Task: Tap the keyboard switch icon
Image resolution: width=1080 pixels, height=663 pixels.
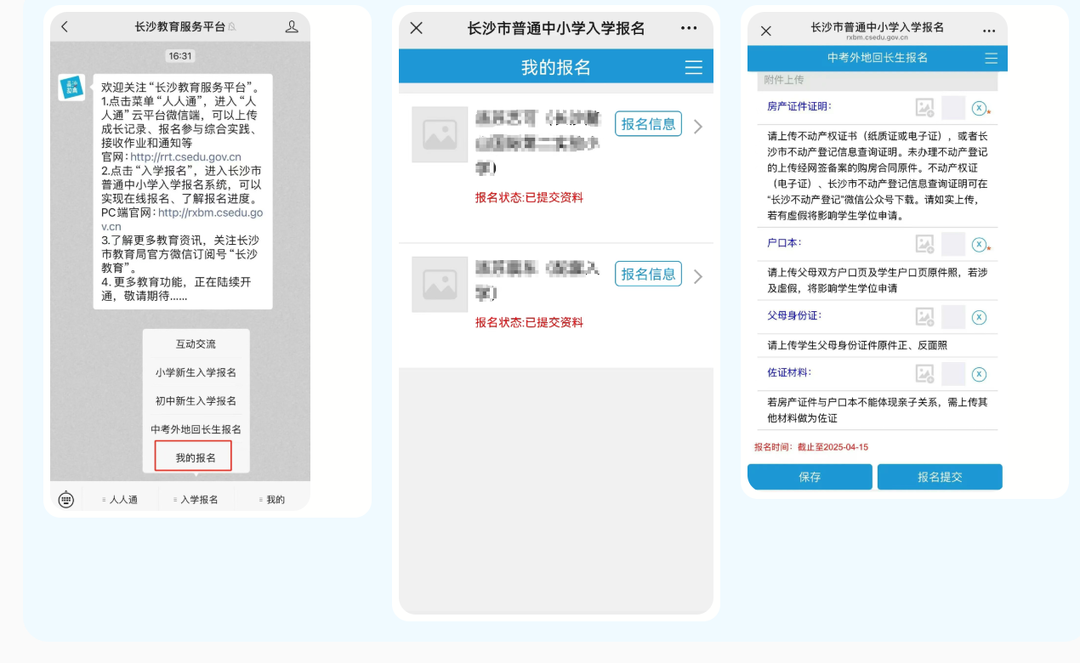Action: 66,499
